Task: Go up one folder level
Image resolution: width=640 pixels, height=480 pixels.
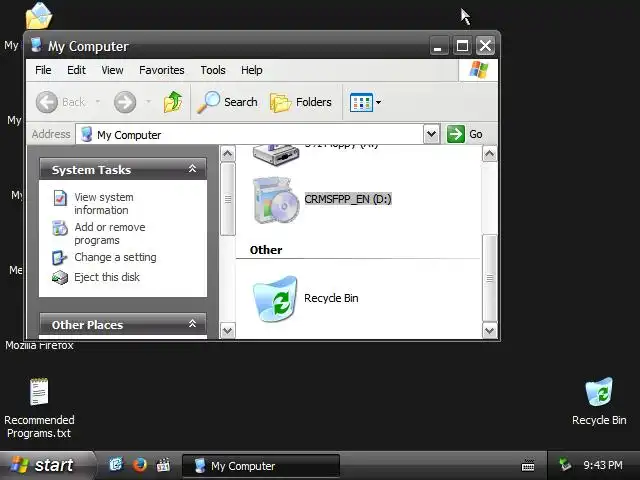Action: [173, 102]
